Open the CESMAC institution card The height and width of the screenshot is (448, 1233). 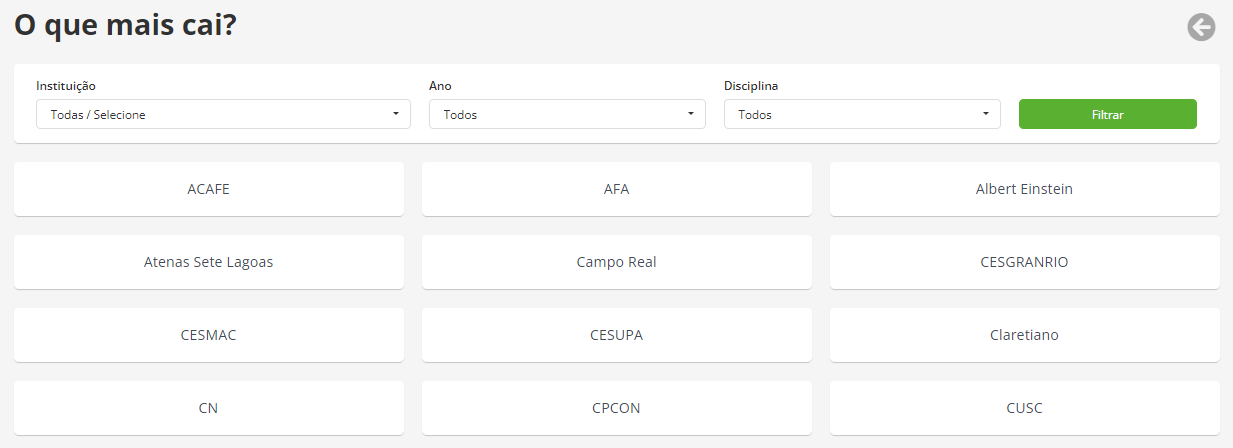[209, 335]
